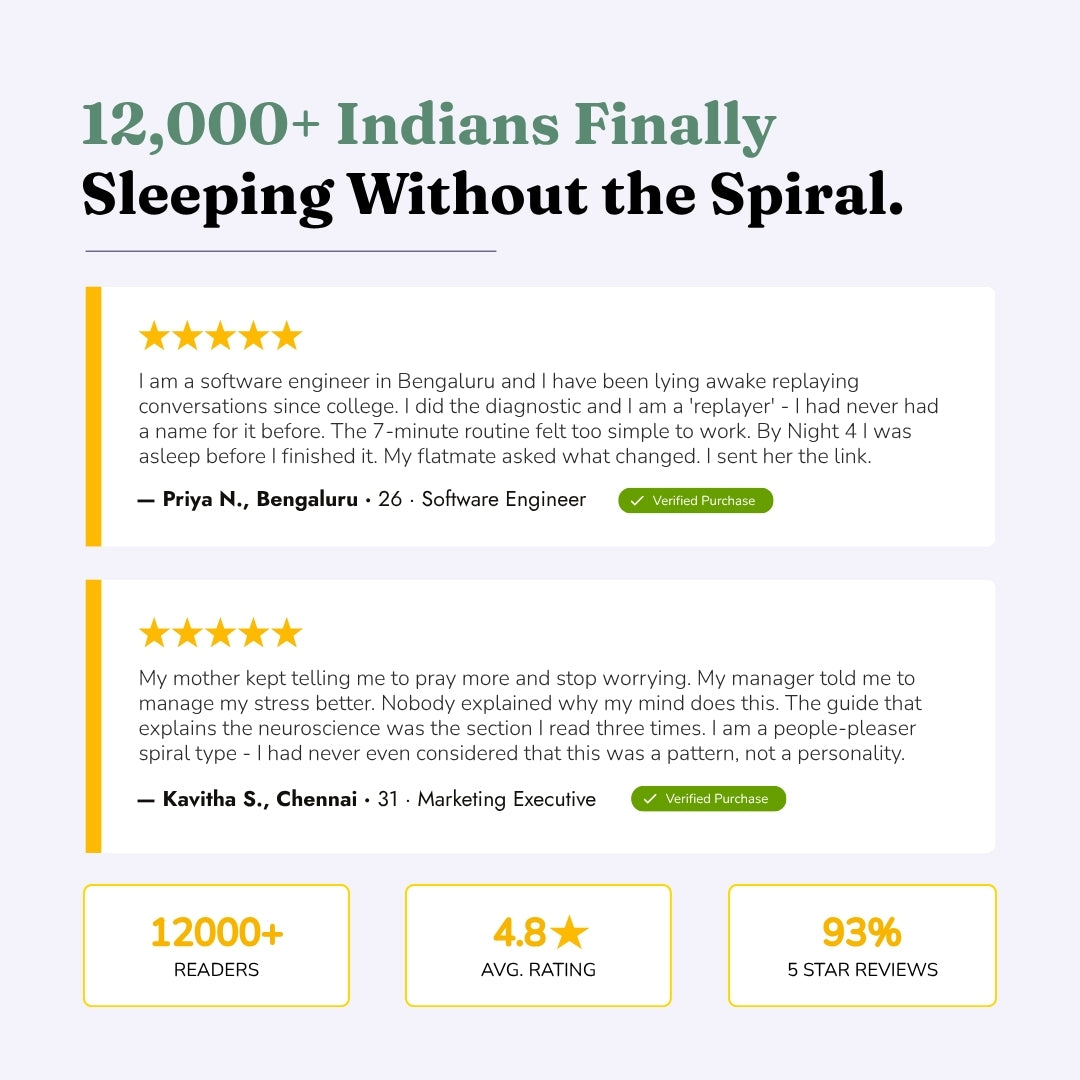This screenshot has height=1080, width=1080.
Task: Select the 93% 5 Star Reviews card
Action: point(862,945)
